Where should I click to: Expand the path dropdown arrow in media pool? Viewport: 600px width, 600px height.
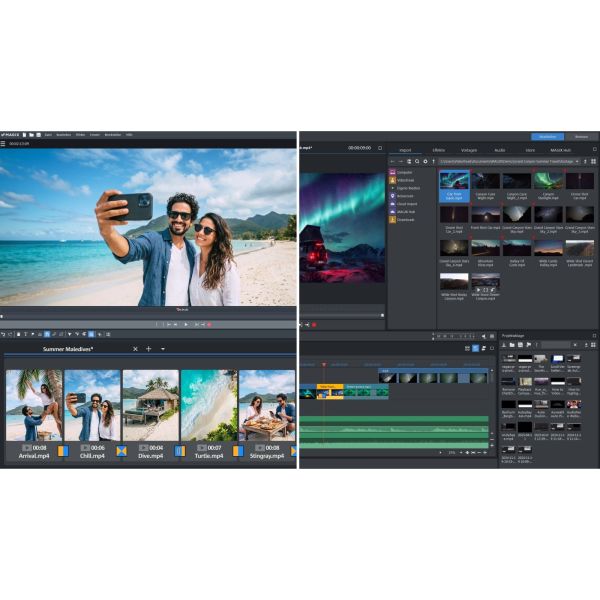[x=577, y=161]
